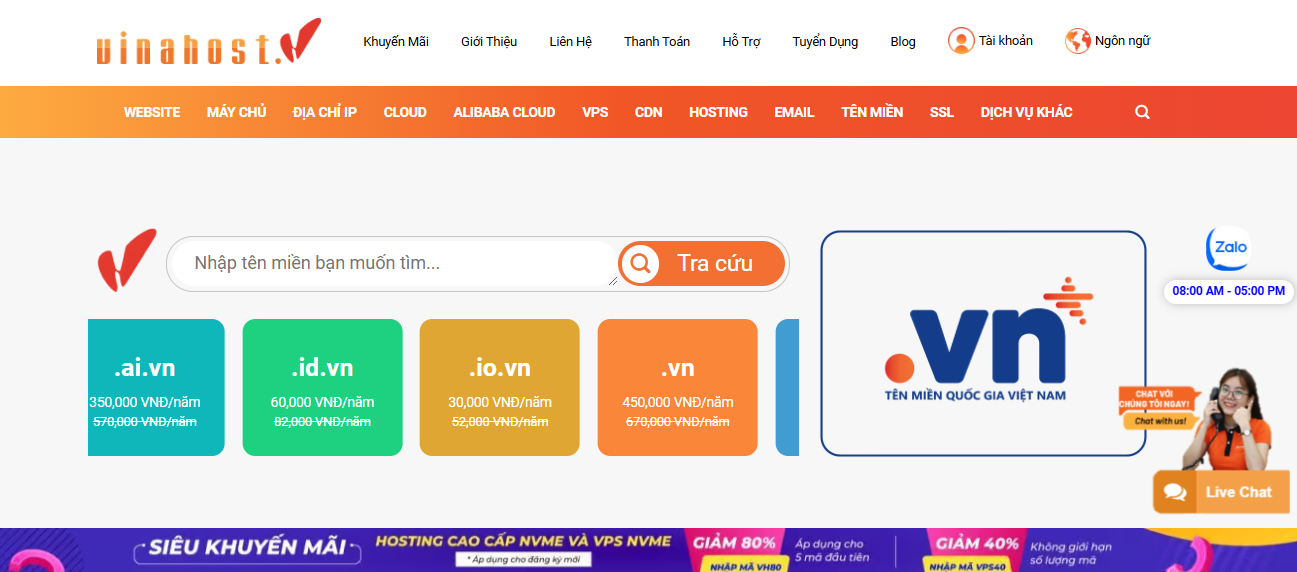
Task: Click the 350,000 VNĐ/năm price text
Action: [x=145, y=402]
